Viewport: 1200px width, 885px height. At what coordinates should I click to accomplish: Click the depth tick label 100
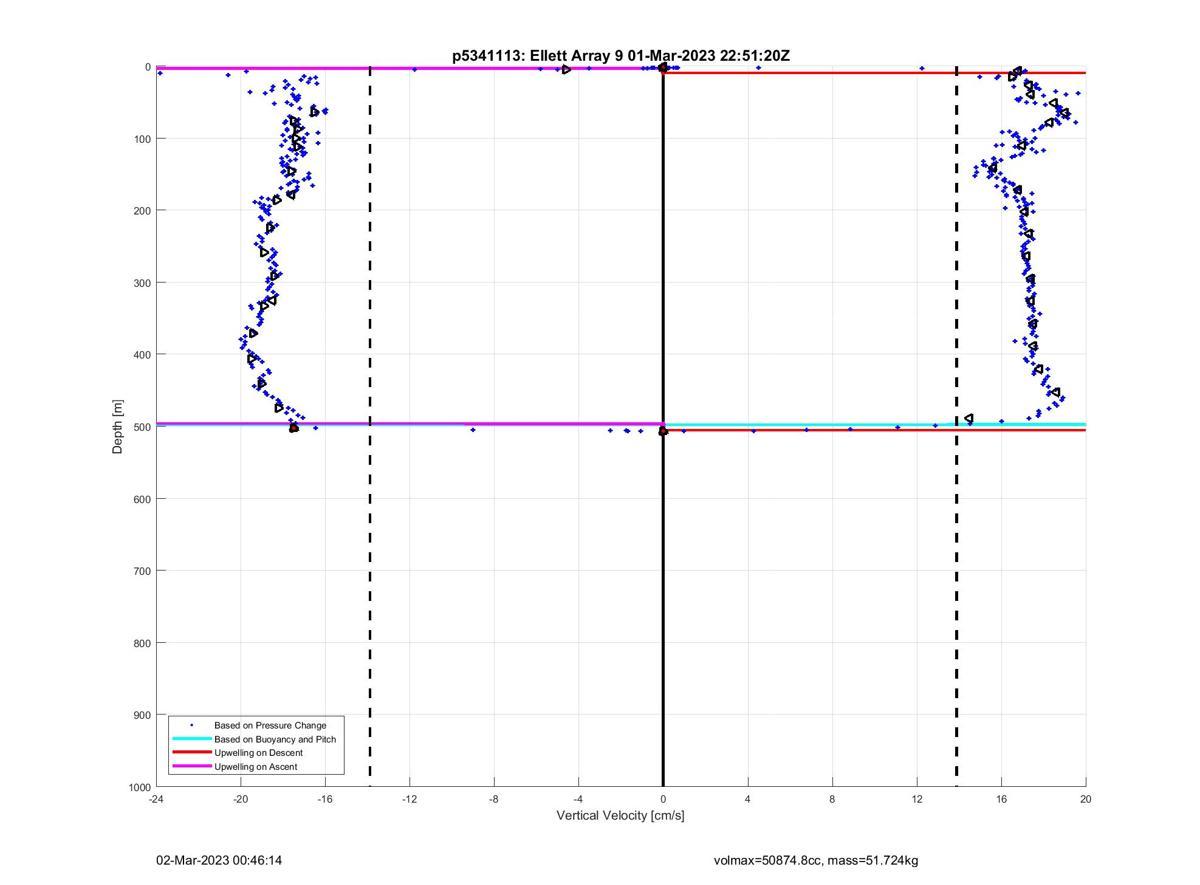point(142,139)
